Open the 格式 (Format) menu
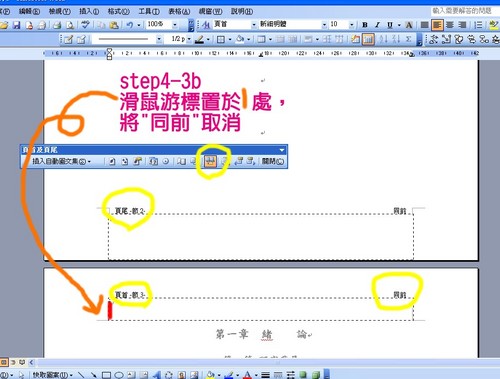 pyautogui.click(x=119, y=11)
